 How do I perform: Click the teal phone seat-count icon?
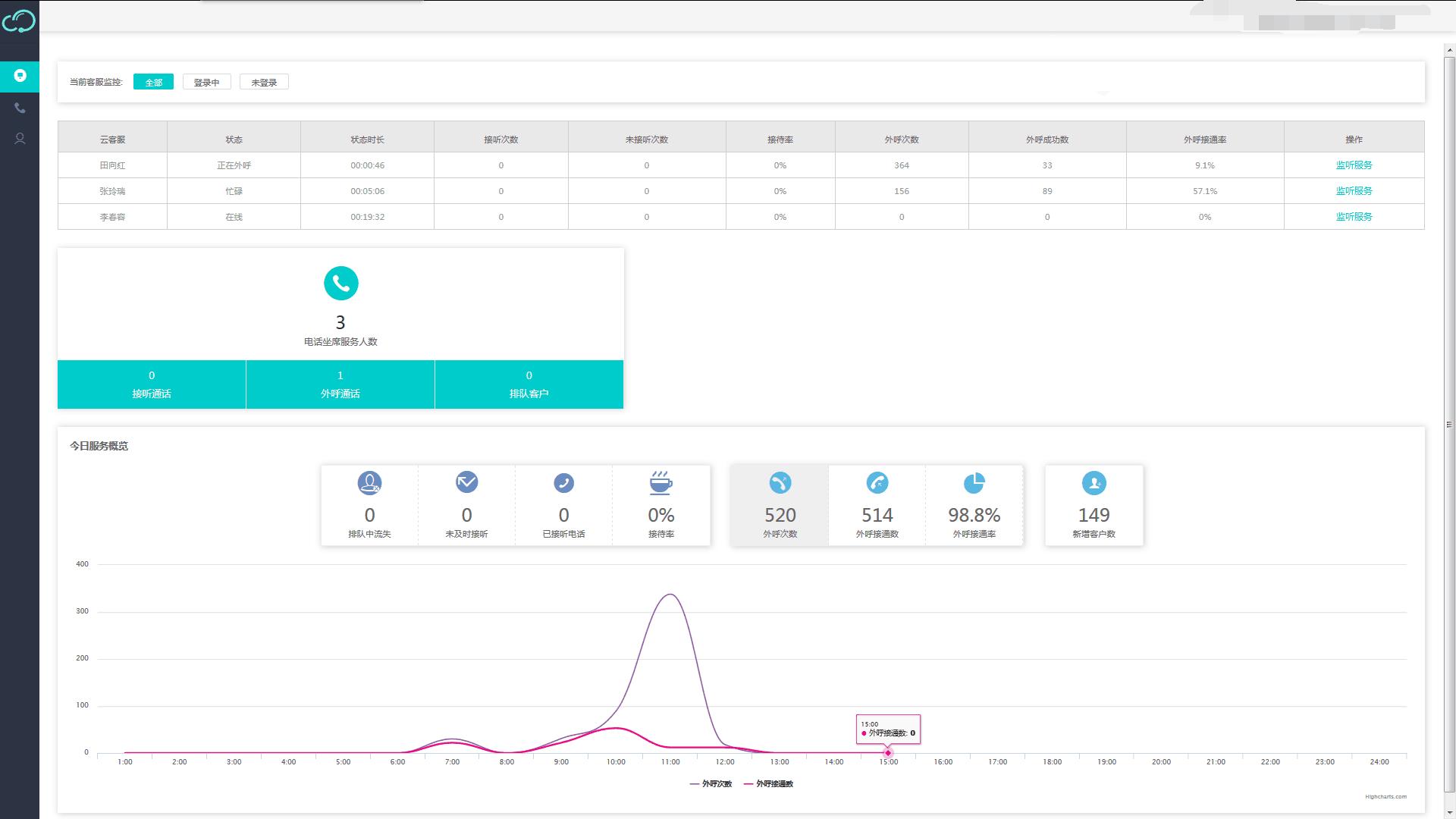click(x=340, y=283)
